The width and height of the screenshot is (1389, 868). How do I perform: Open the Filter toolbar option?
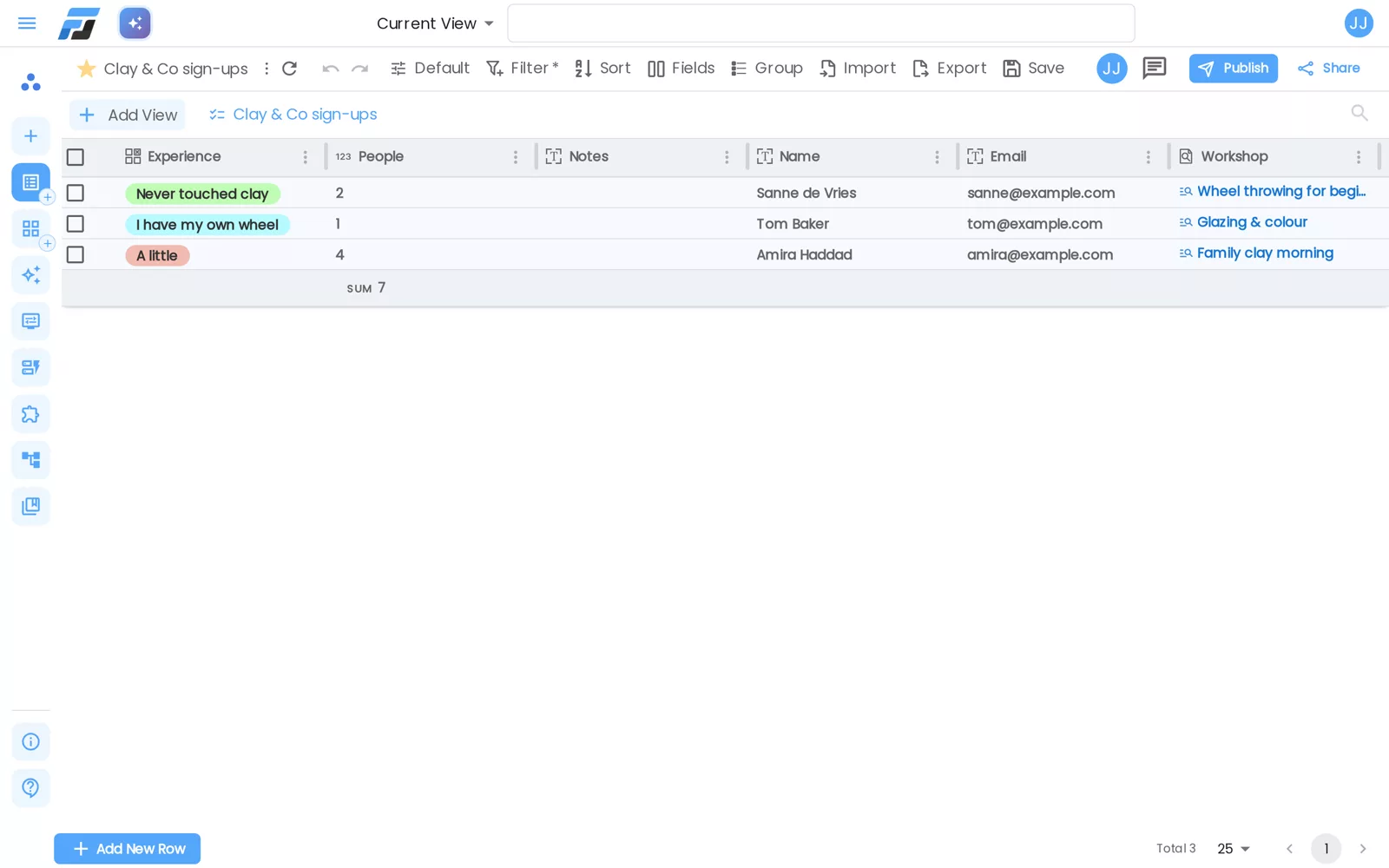pyautogui.click(x=522, y=69)
